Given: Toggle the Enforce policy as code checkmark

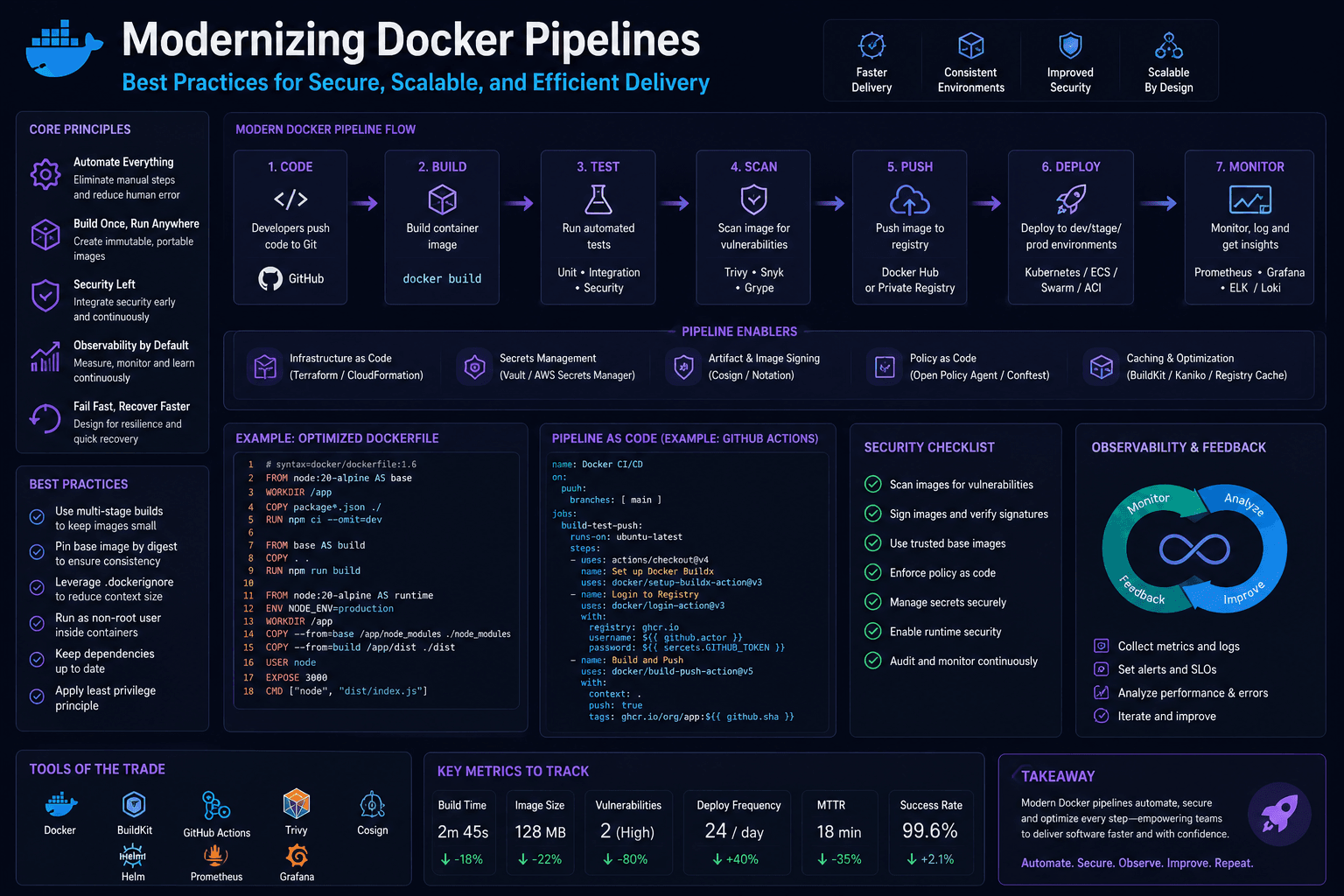Looking at the screenshot, I should pos(872,572).
